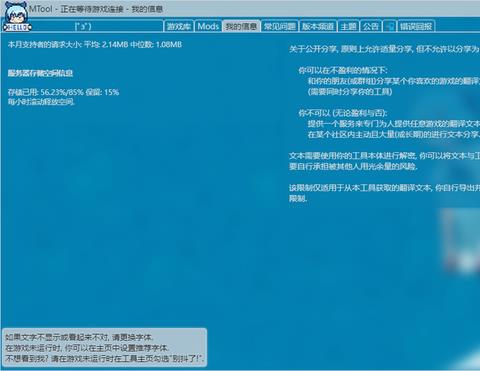The width and height of the screenshot is (480, 371).
Task: Go to the 版本频道 tab
Action: tap(318, 26)
